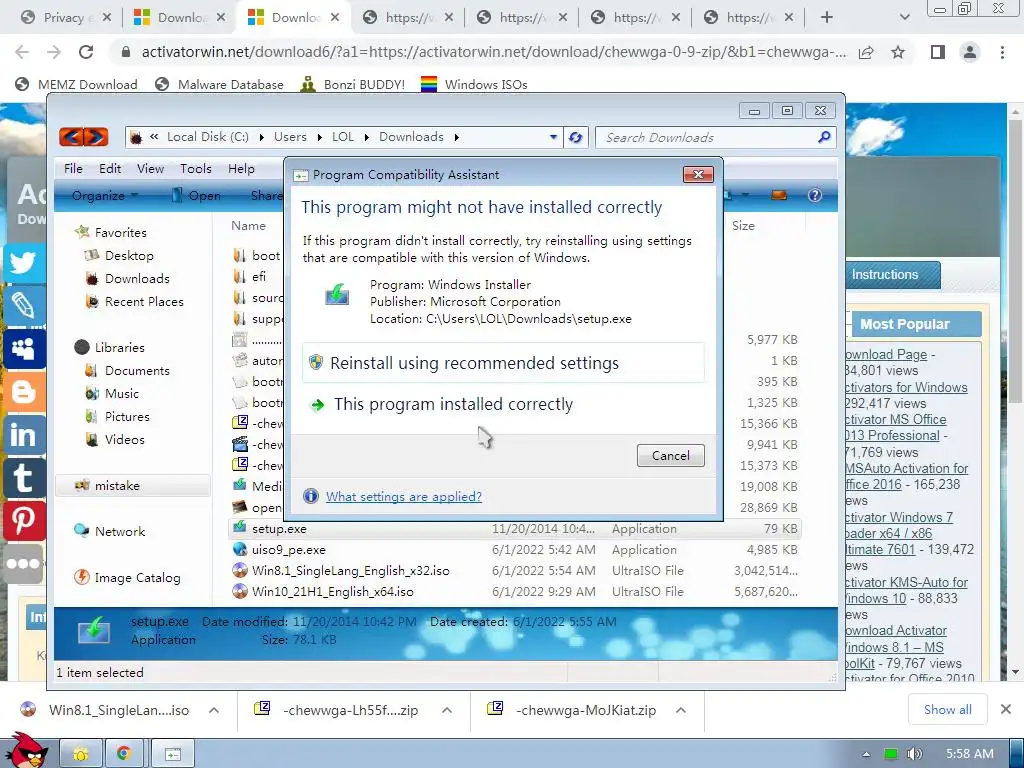Click Reinstall using recommended settings
Screen dimensions: 1024x768
[504, 362]
